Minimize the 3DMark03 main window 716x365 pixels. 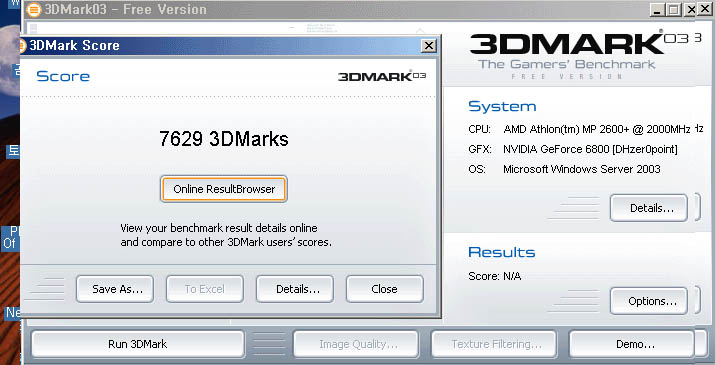tap(657, 10)
